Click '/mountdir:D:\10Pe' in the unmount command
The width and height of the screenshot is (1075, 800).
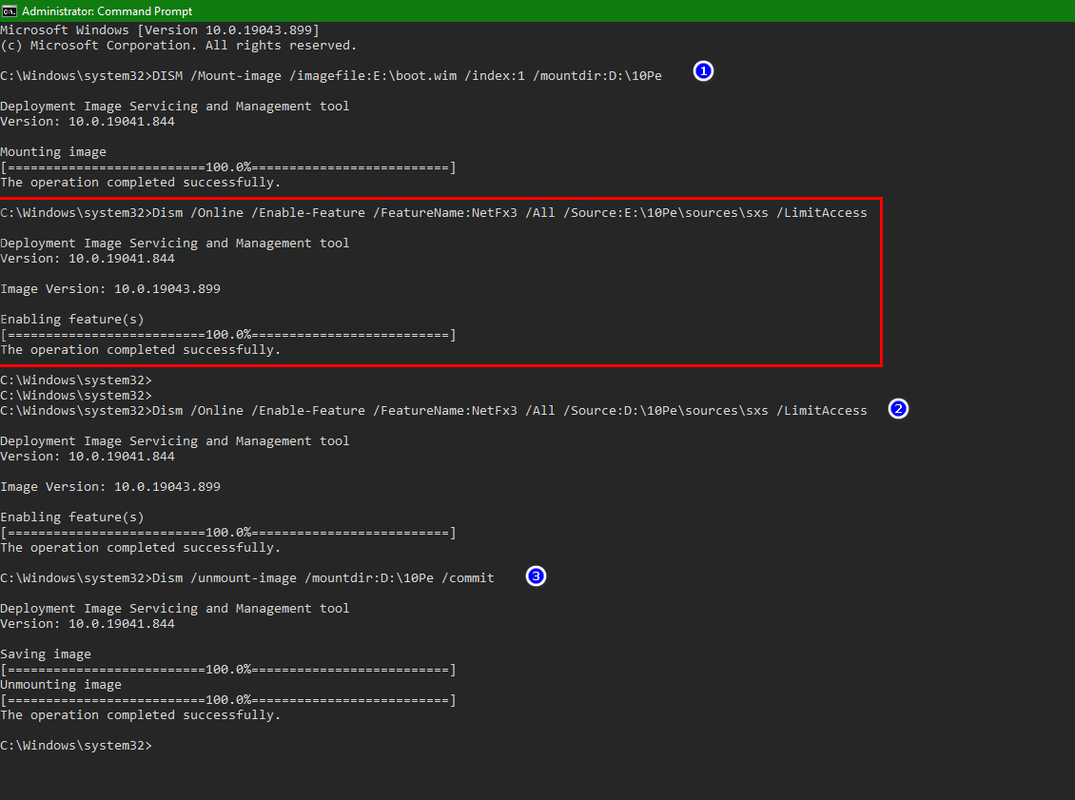369,578
